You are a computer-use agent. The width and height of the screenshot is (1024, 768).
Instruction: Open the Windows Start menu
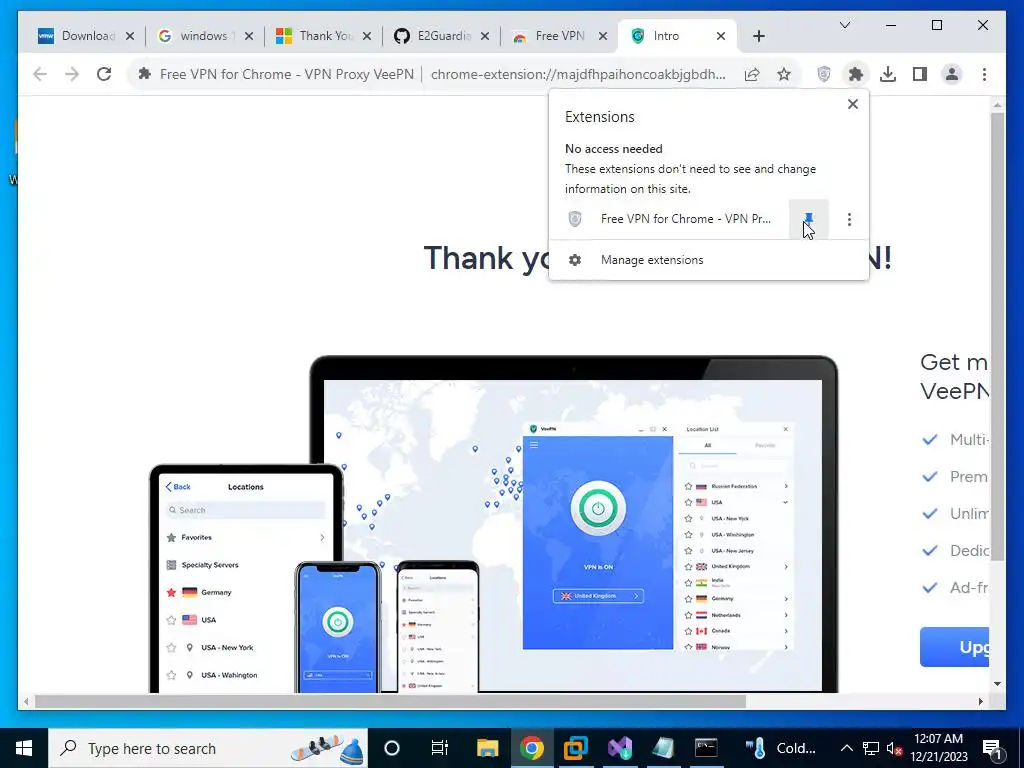point(24,748)
